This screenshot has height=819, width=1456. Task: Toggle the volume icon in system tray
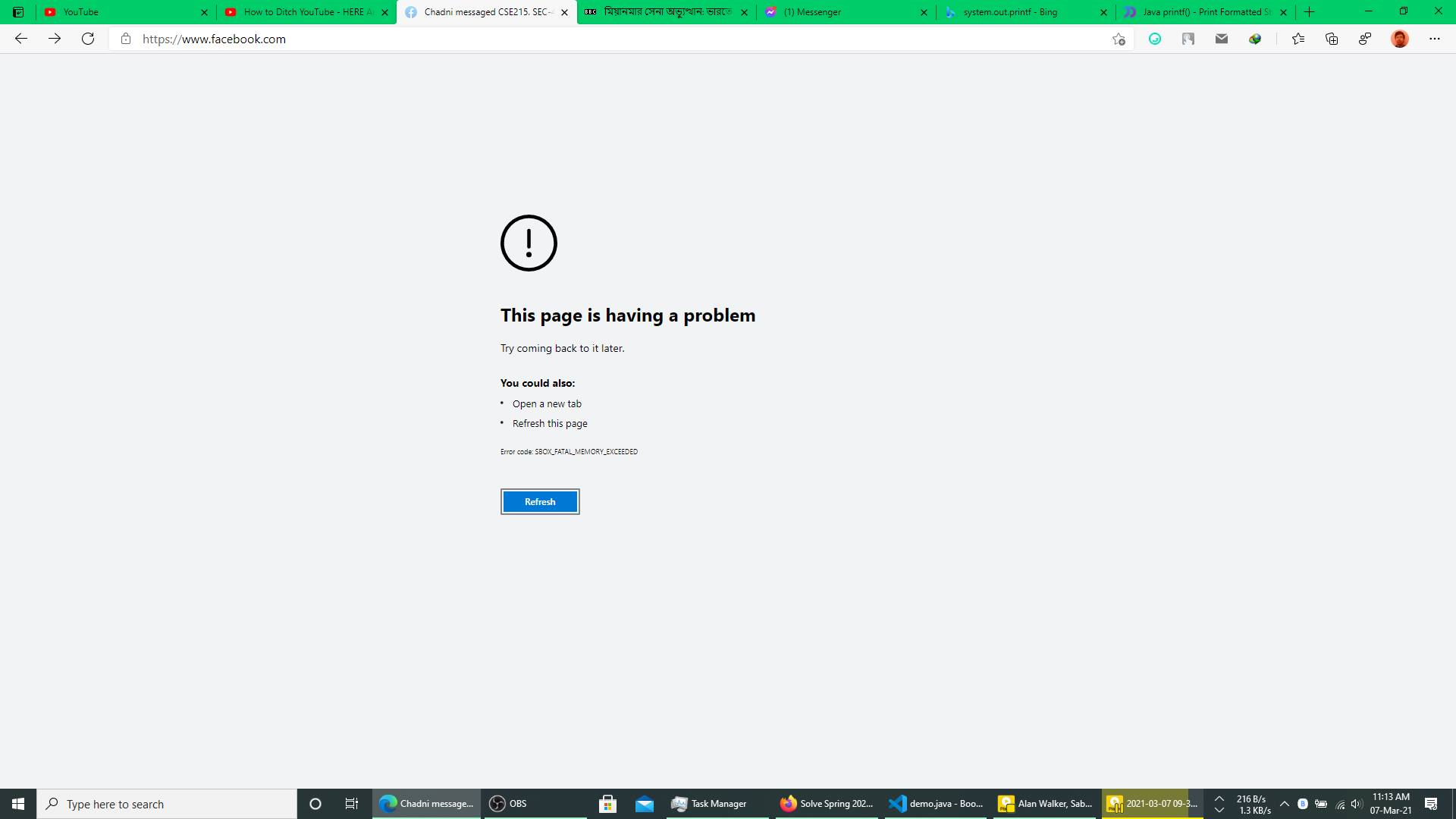(1355, 803)
